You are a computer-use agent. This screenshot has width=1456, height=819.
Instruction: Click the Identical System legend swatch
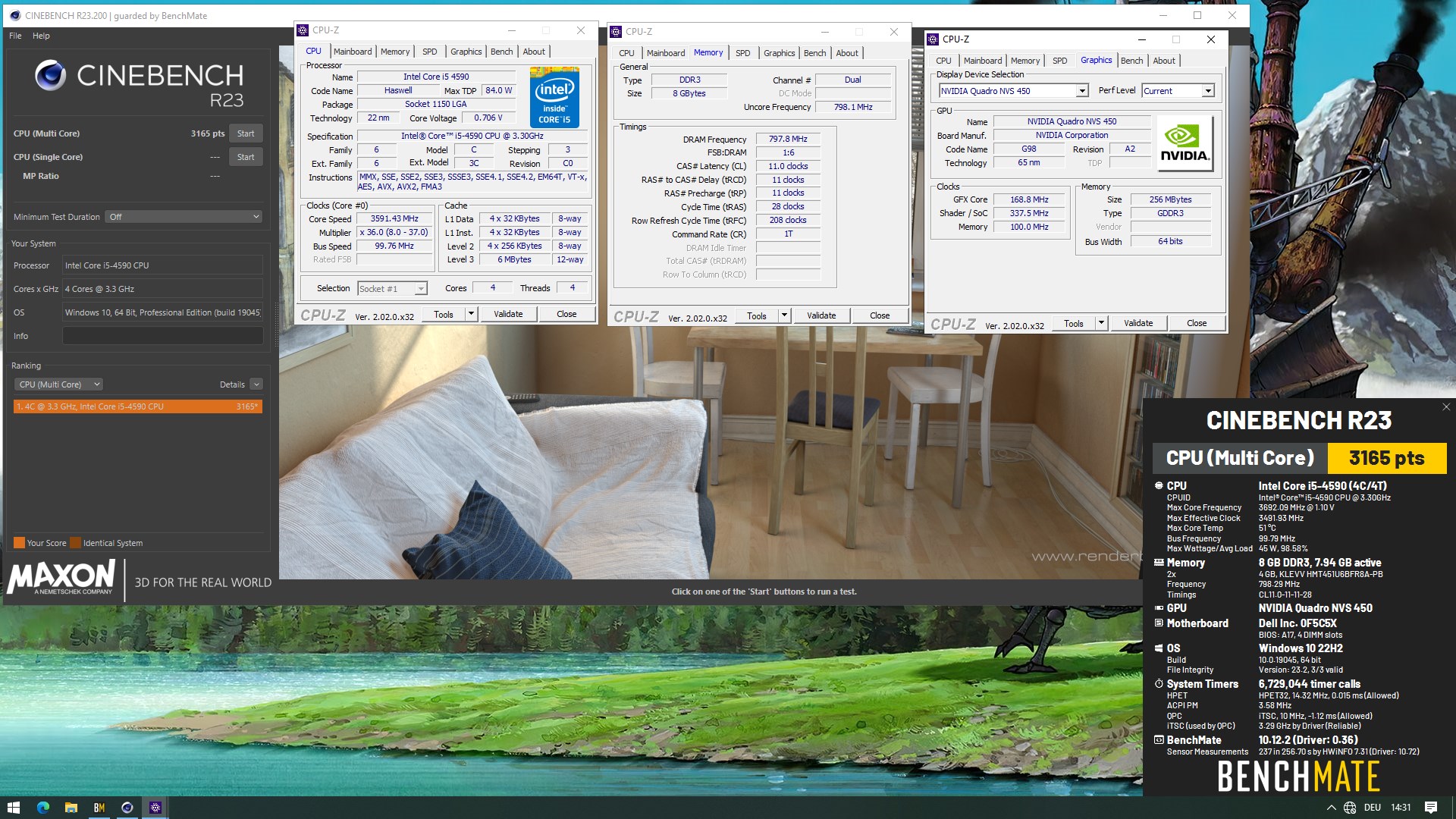point(75,543)
